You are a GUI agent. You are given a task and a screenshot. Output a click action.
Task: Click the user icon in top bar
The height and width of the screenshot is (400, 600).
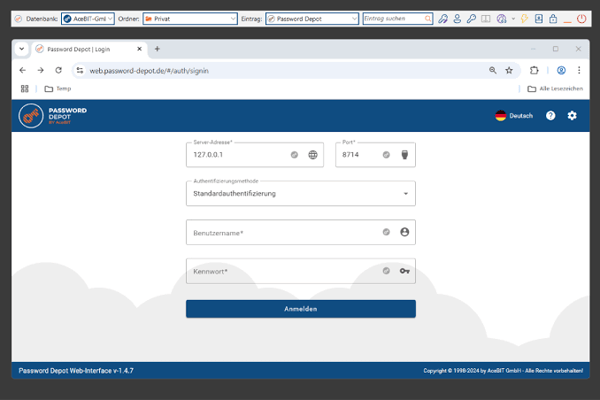[x=457, y=19]
